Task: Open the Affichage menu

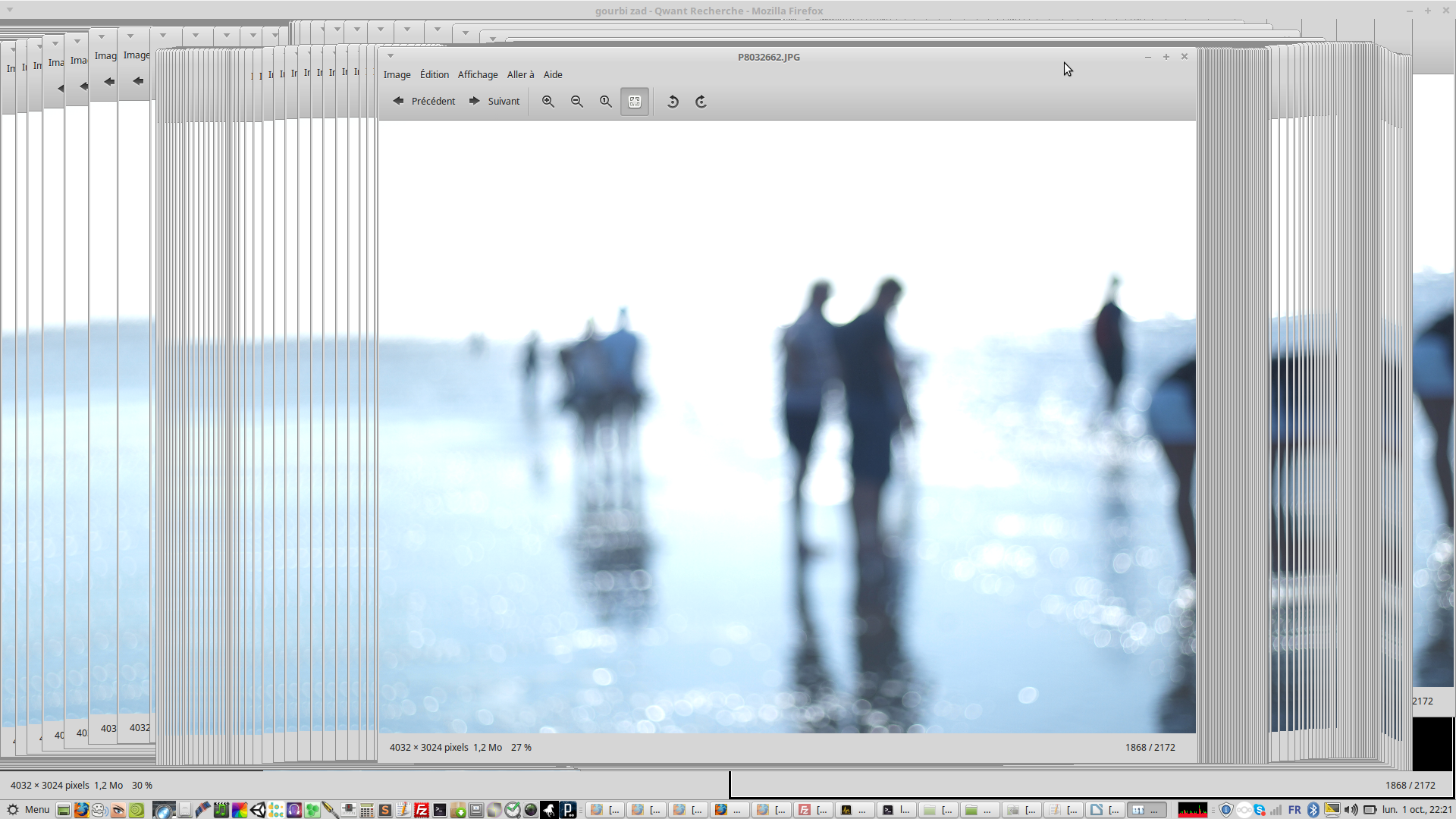Action: point(477,74)
